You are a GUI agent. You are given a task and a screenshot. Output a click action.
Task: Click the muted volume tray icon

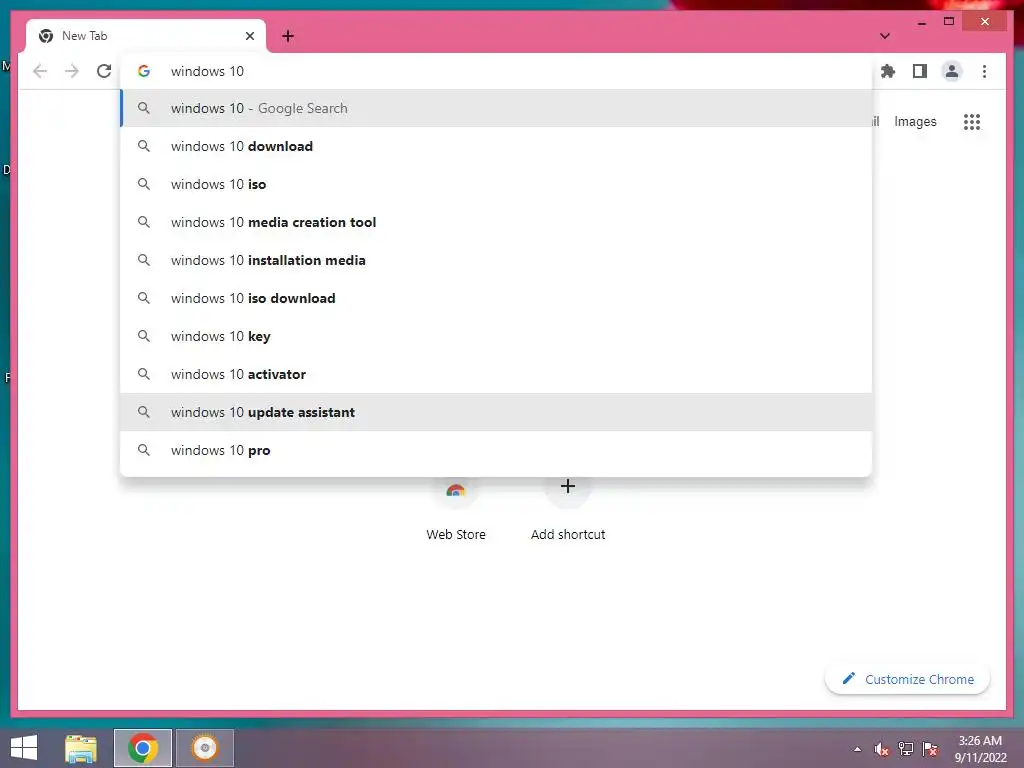(881, 749)
